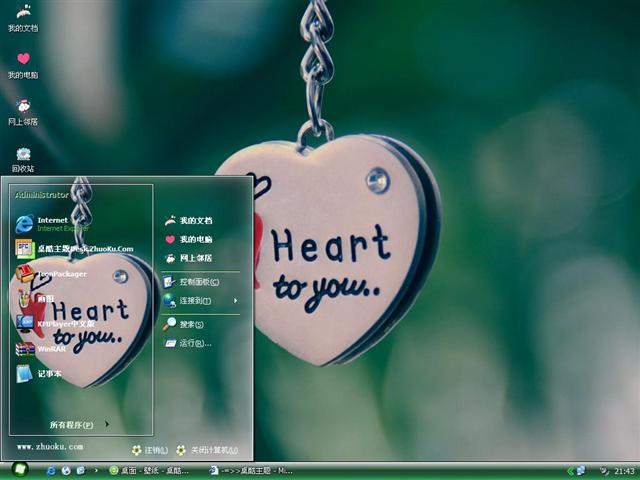Open 回收站 recycle bin desktop icon
Screen dimensions: 640x480
tap(23, 160)
